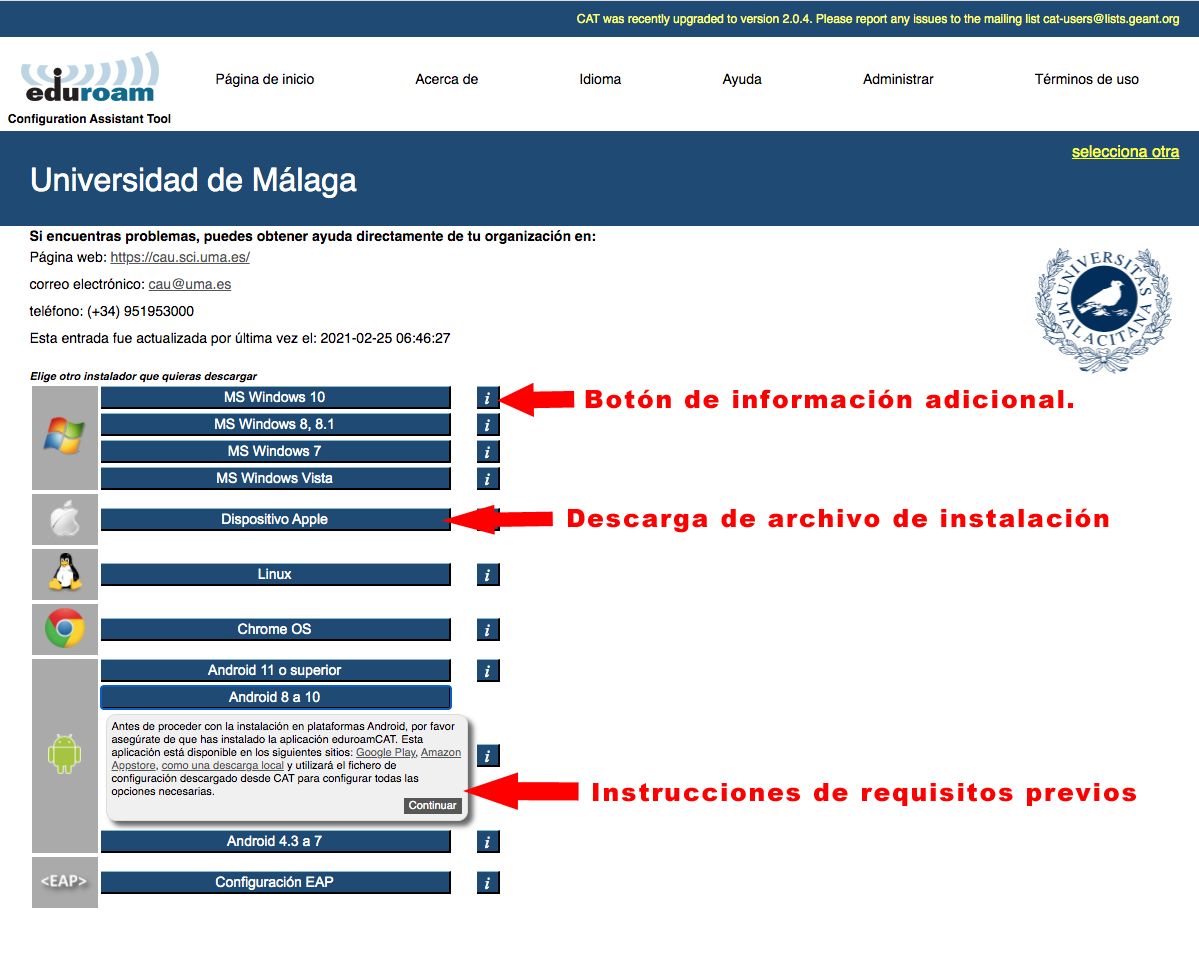Click info icon beside the Android instructions popup
1199x955 pixels.
[x=488, y=755]
